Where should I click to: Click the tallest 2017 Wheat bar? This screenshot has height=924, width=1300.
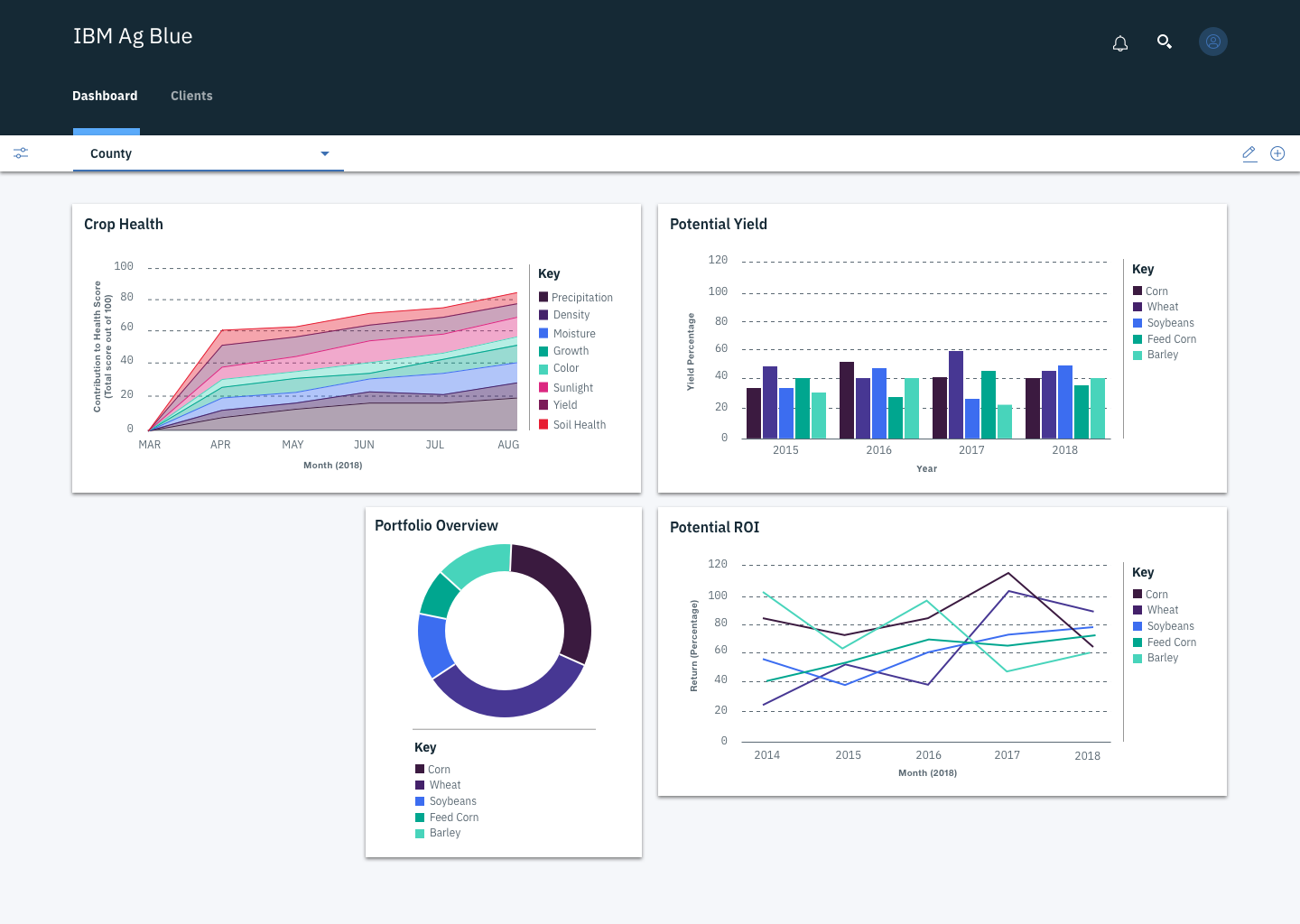coord(956,395)
